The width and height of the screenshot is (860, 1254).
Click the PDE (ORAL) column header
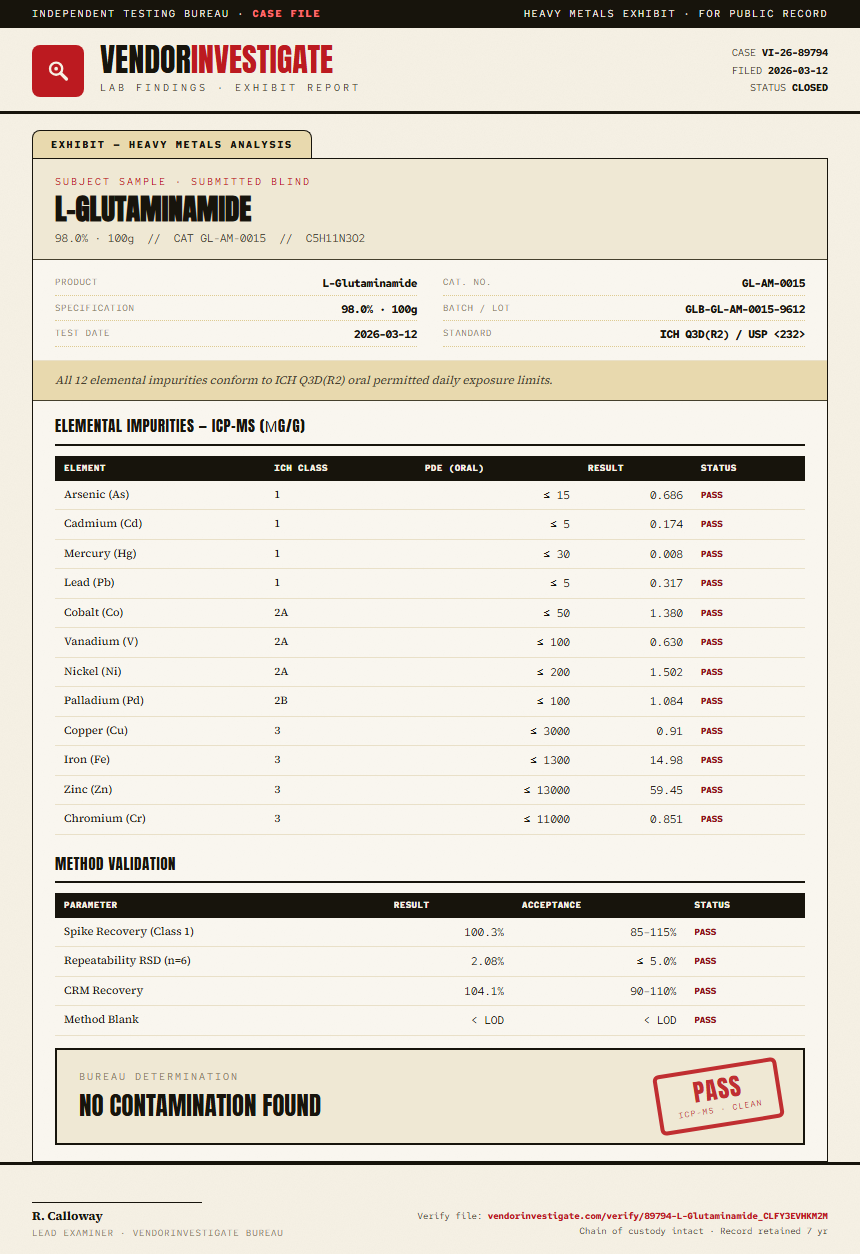pyautogui.click(x=454, y=468)
